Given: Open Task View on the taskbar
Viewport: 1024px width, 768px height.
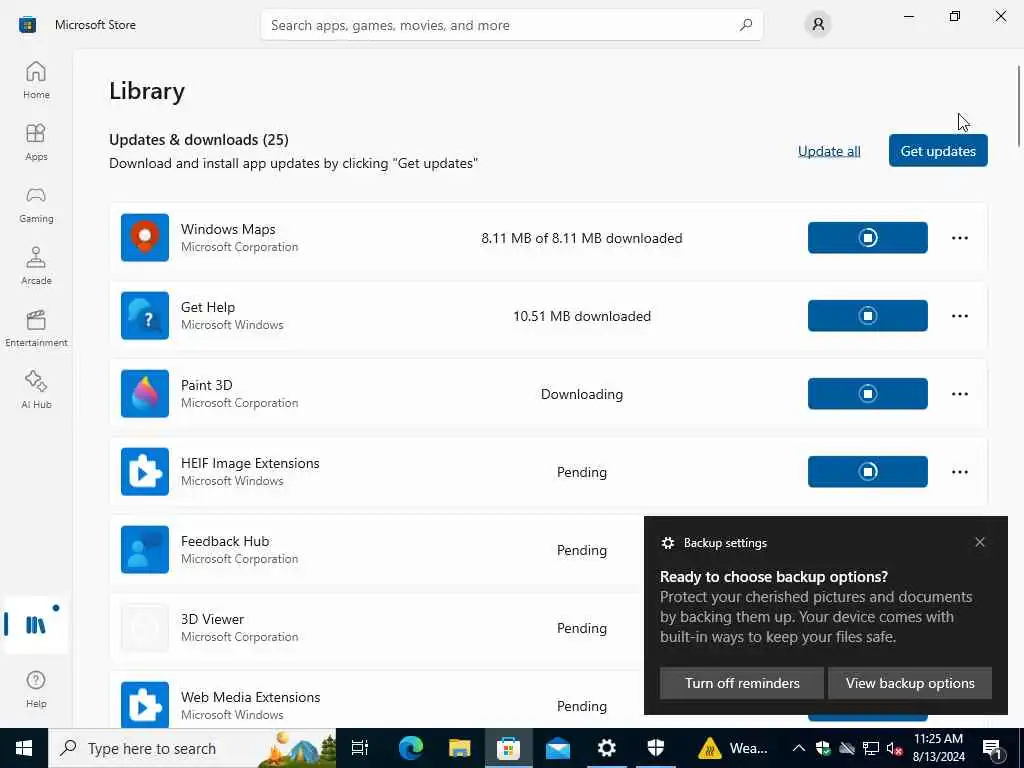Looking at the screenshot, I should coord(360,748).
